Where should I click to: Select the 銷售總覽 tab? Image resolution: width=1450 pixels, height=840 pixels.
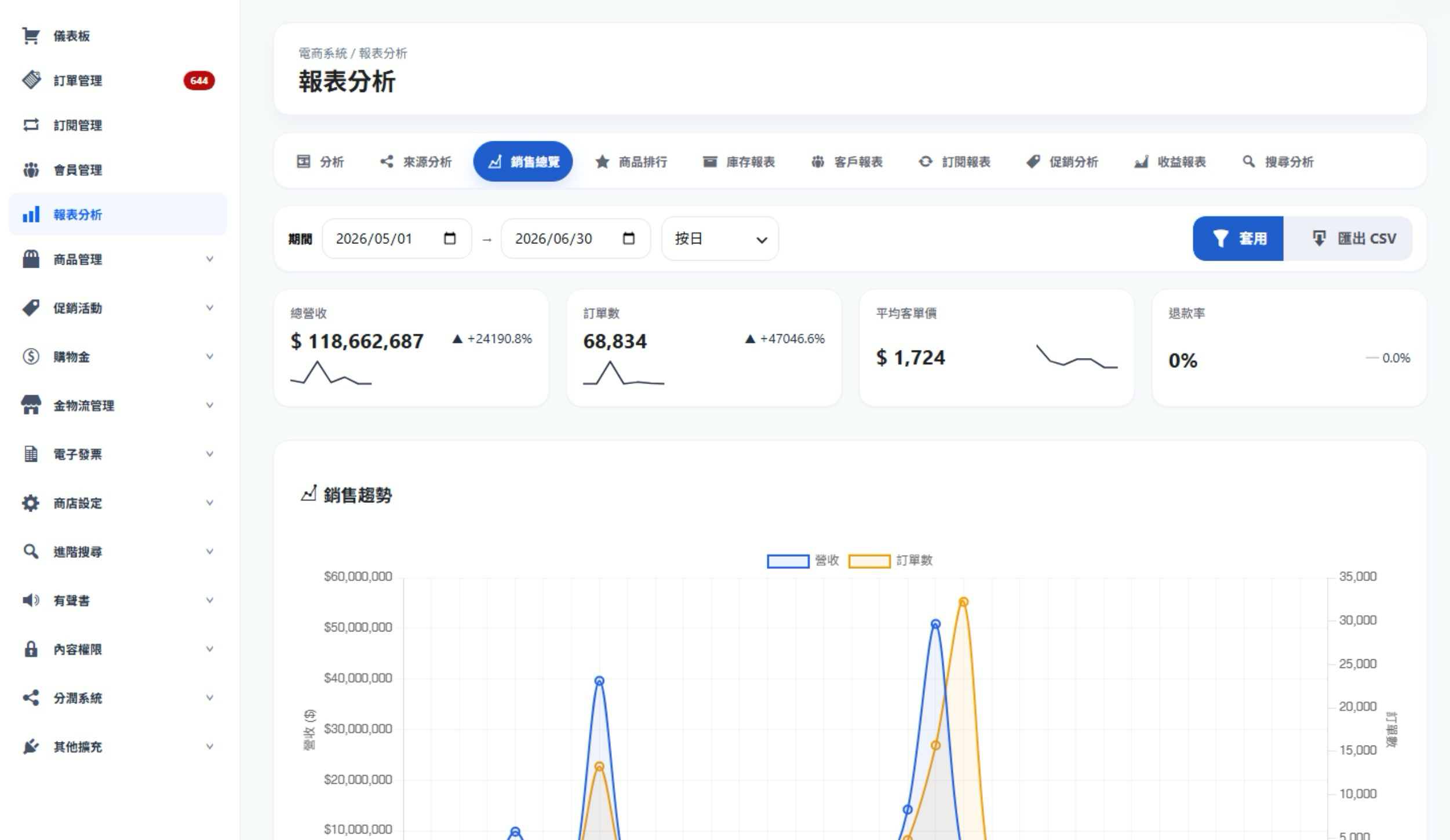click(523, 162)
